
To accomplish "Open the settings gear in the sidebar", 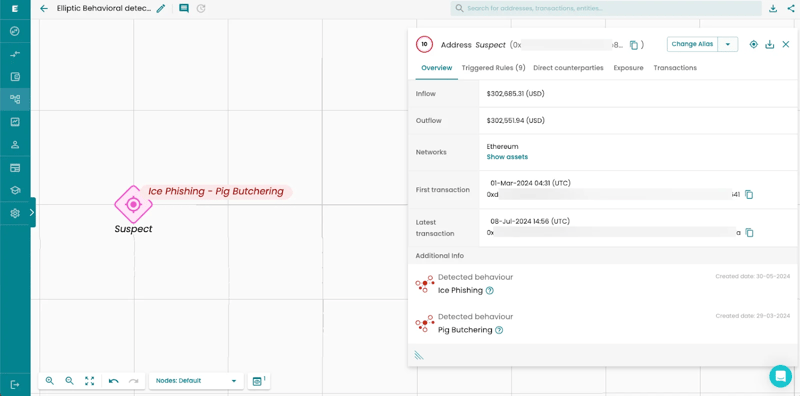I will (x=15, y=213).
